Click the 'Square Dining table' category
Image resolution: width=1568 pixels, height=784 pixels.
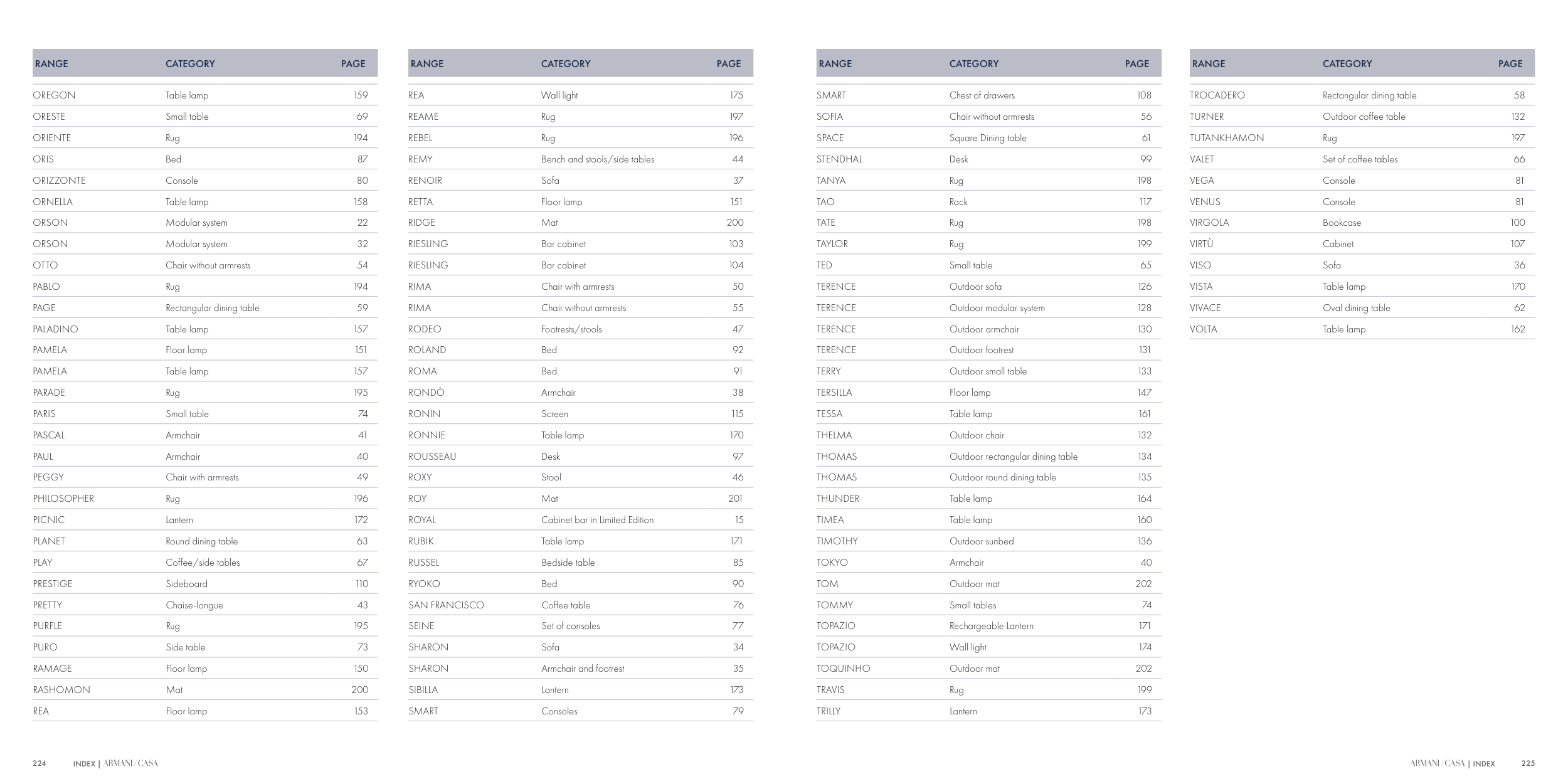click(x=987, y=138)
